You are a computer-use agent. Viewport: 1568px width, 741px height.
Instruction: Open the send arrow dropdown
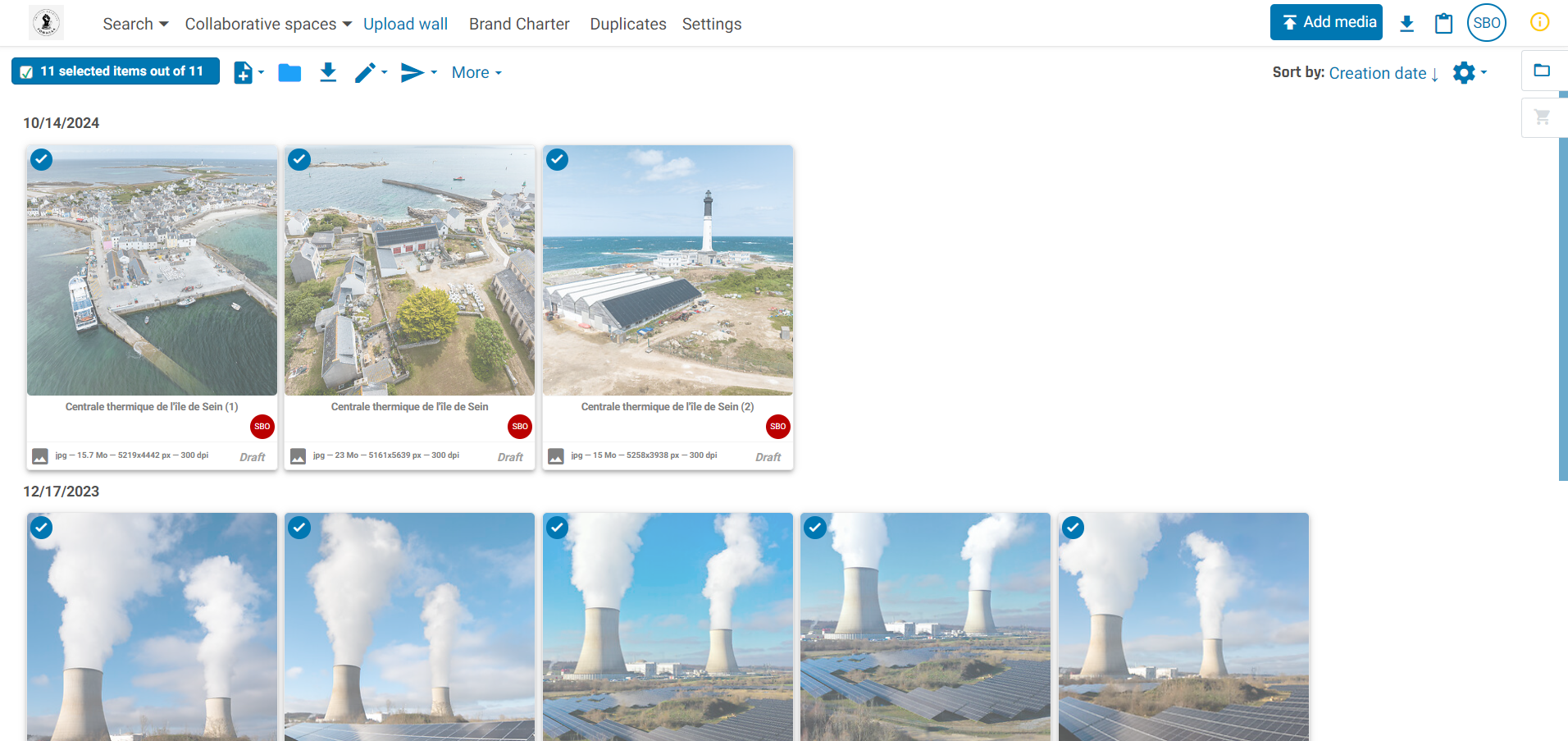[418, 72]
